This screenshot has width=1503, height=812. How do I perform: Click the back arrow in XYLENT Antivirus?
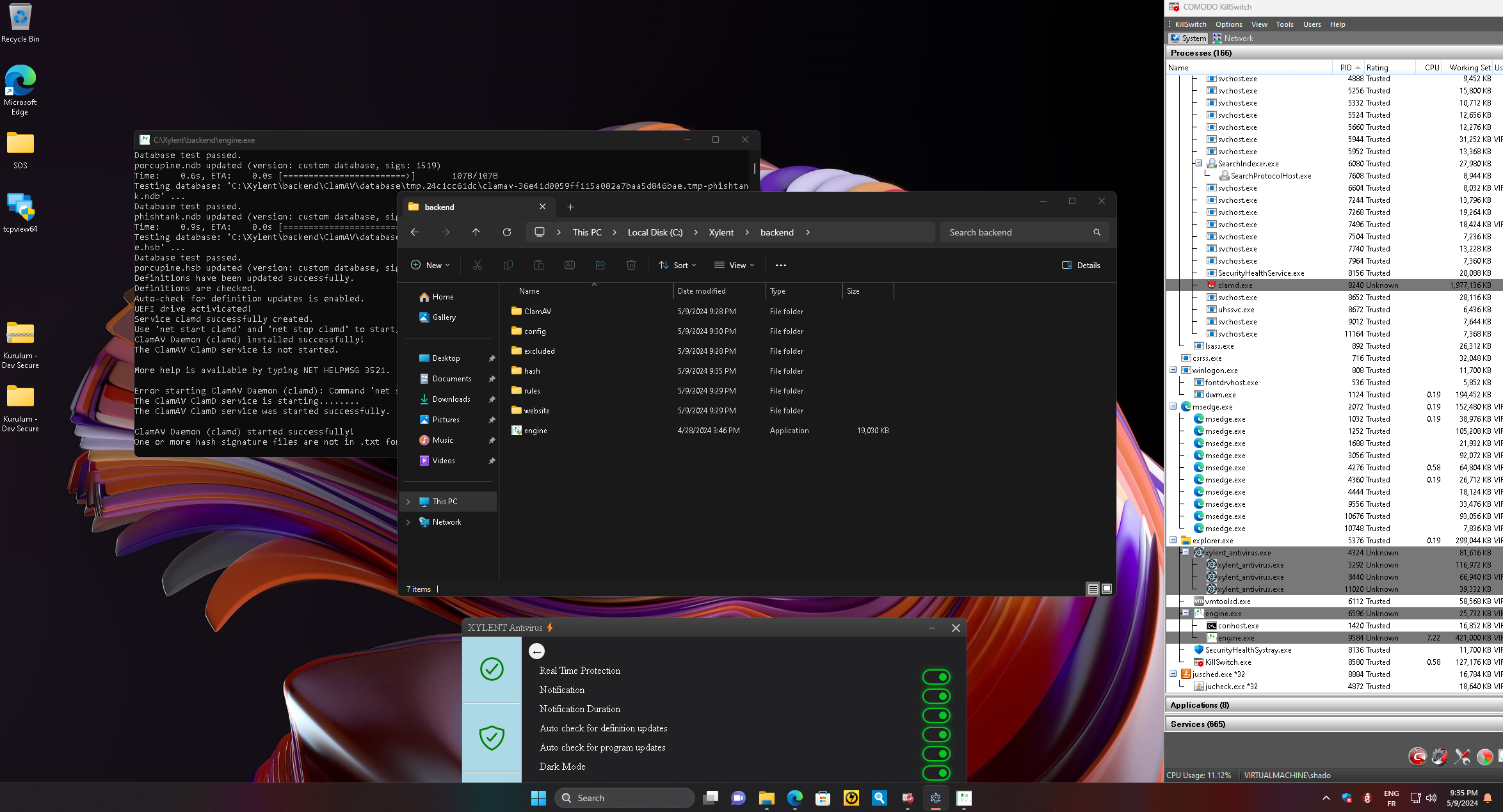(x=536, y=651)
